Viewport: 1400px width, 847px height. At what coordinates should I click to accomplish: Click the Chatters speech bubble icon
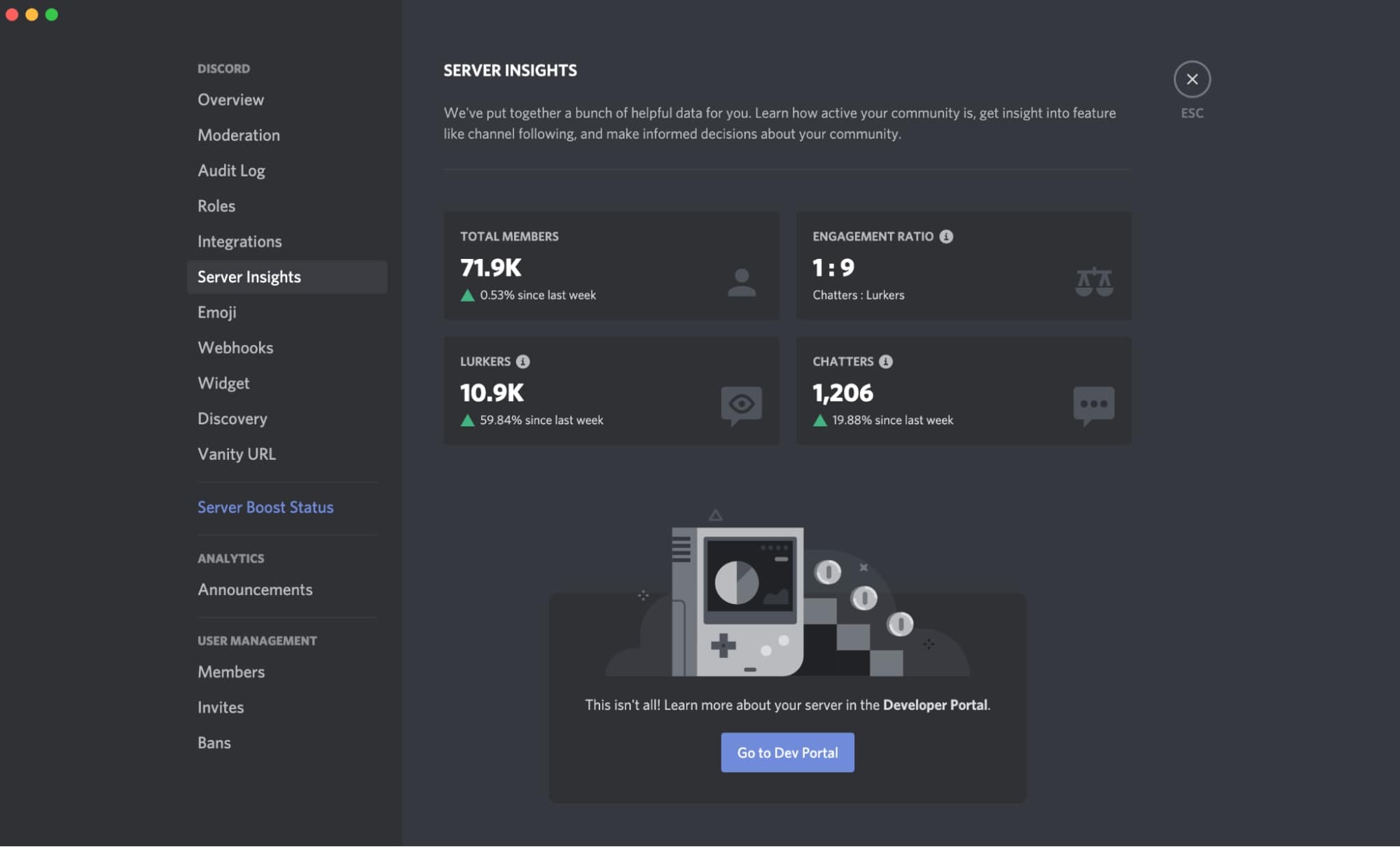[x=1093, y=404]
